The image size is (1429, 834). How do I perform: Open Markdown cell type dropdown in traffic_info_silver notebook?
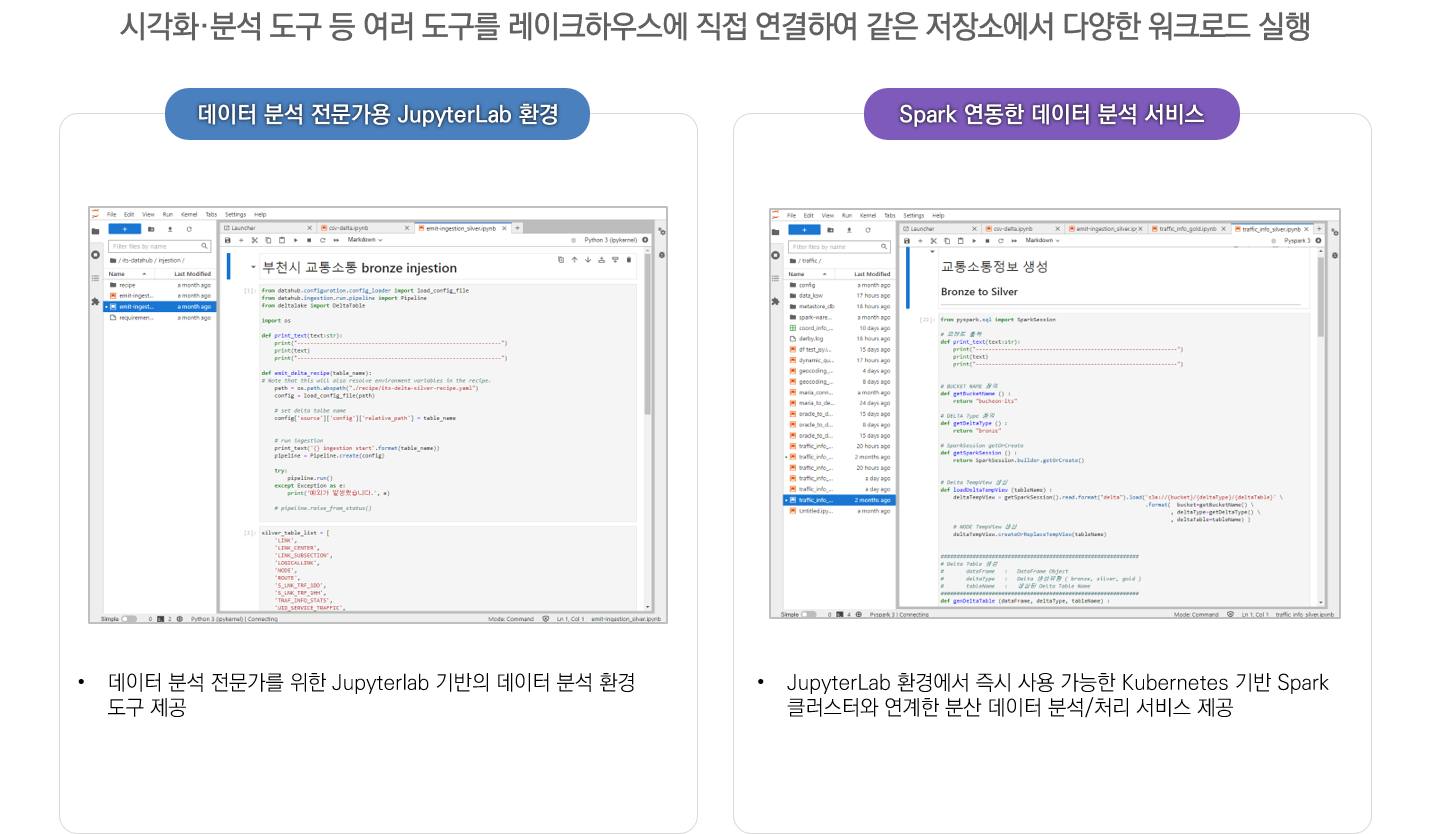point(1044,241)
